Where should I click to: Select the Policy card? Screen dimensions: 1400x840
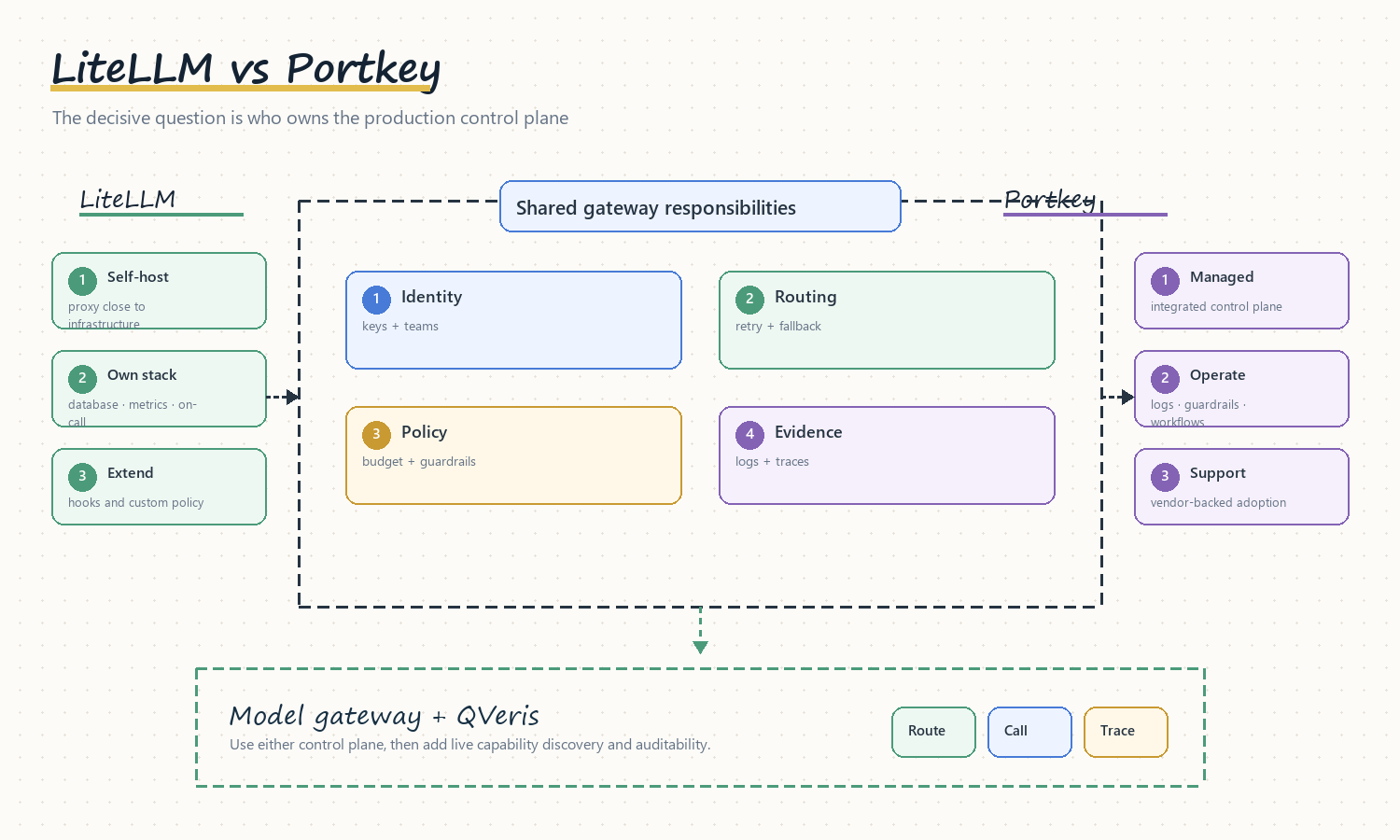(x=513, y=455)
